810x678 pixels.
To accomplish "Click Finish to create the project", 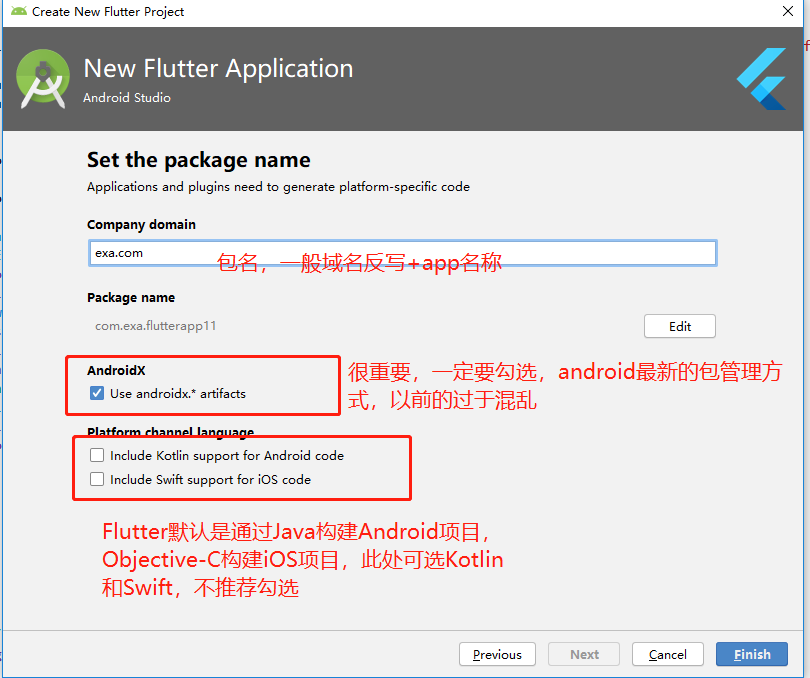I will pos(752,655).
